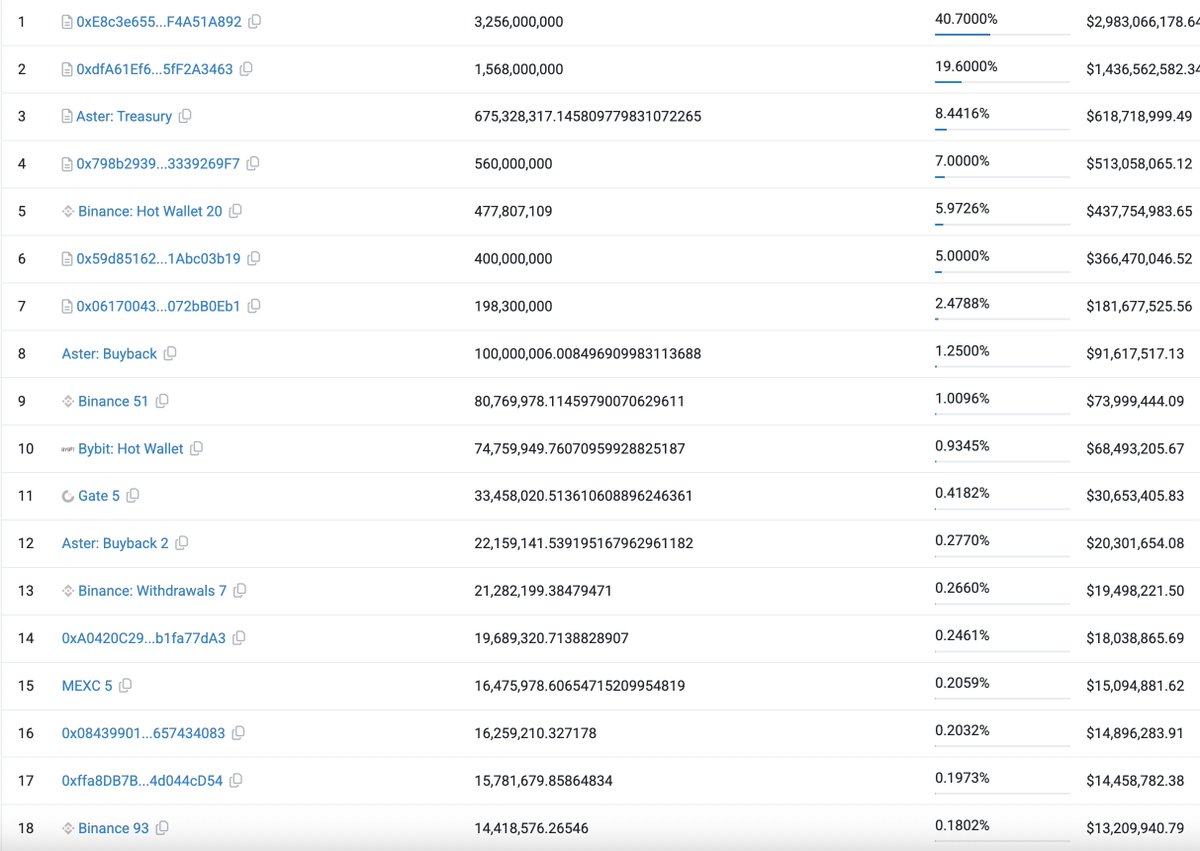Copy address 0xE8c3e655...F4A51A892
Viewport: 1200px width, 851px height.
(x=255, y=21)
